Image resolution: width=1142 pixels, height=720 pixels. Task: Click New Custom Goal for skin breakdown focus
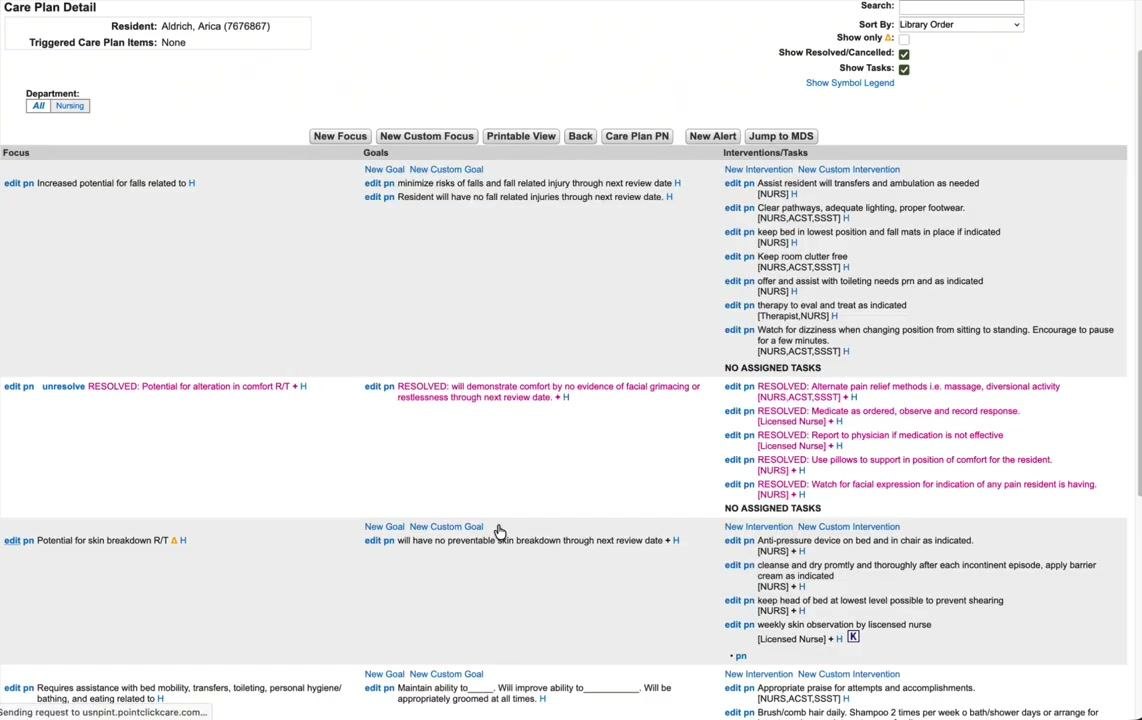(x=446, y=527)
